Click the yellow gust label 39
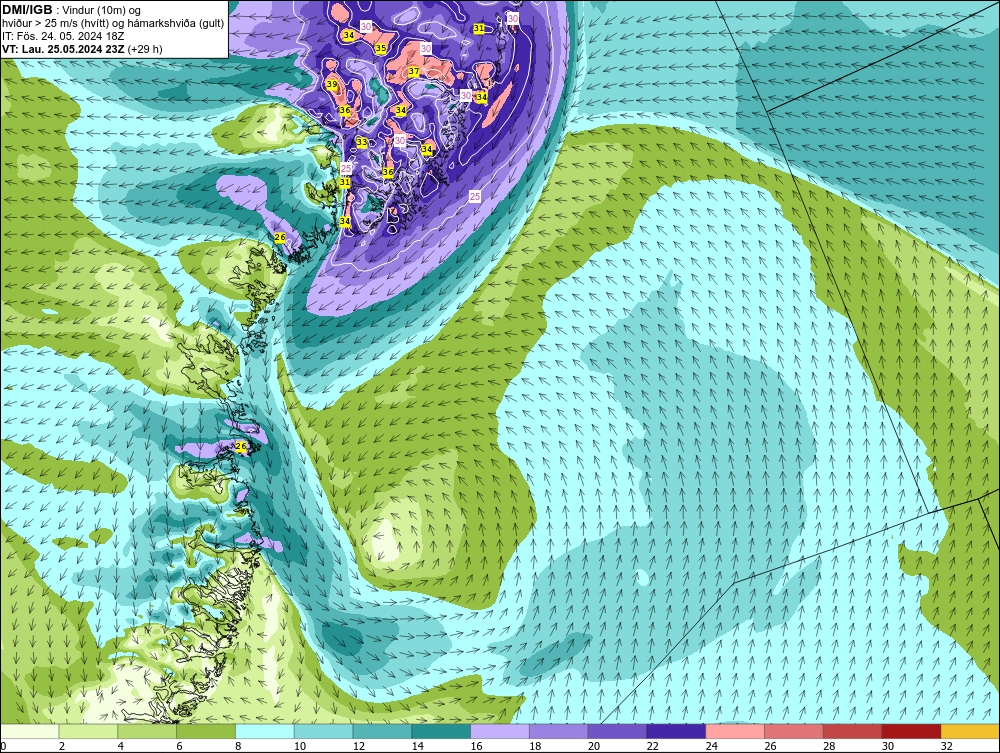The image size is (1000, 753). point(332,84)
